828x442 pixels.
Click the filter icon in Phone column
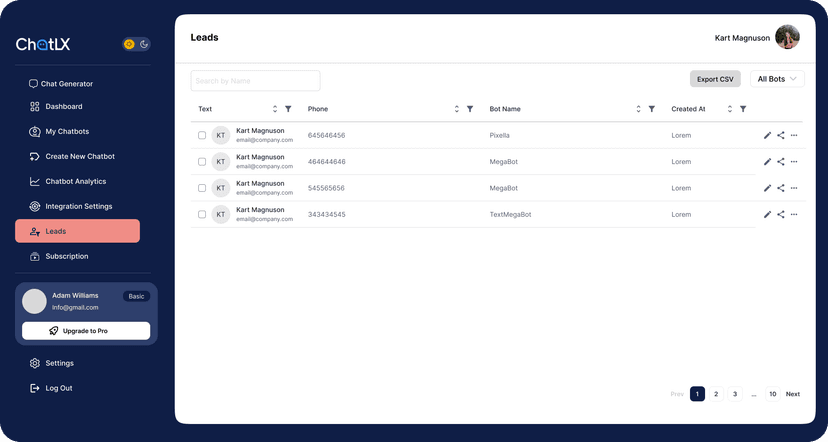pos(470,109)
